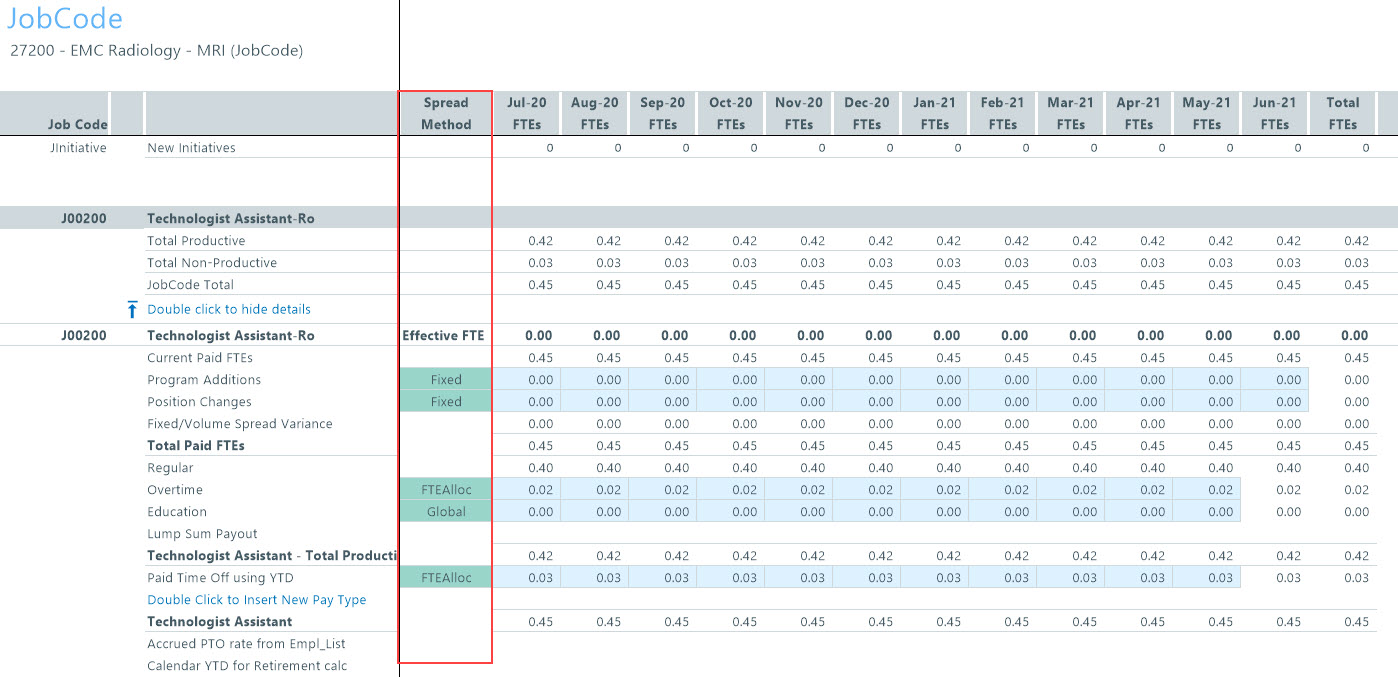Open the Position Changes spread method dropdown

pyautogui.click(x=446, y=402)
